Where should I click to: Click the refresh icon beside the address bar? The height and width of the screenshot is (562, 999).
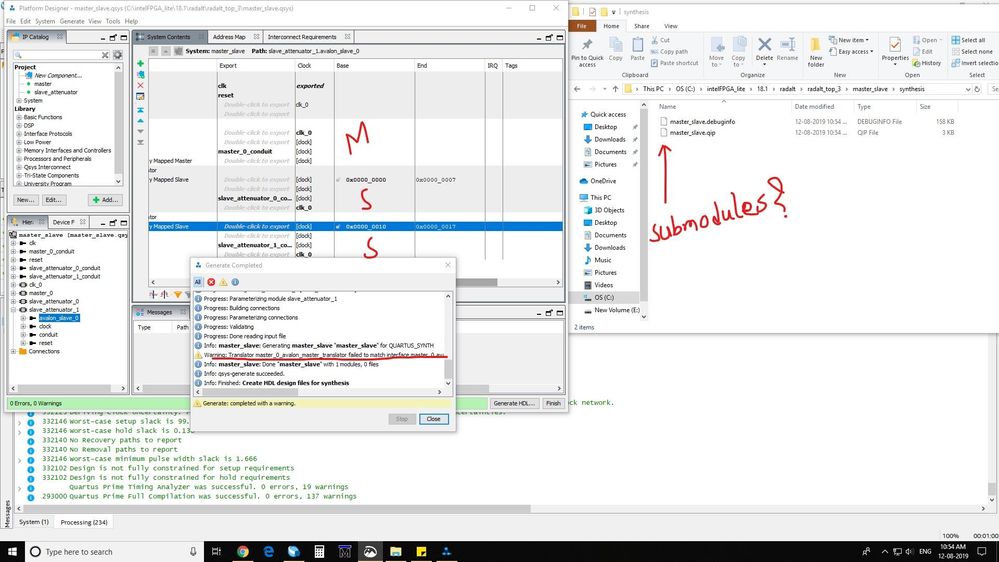pyautogui.click(x=977, y=89)
